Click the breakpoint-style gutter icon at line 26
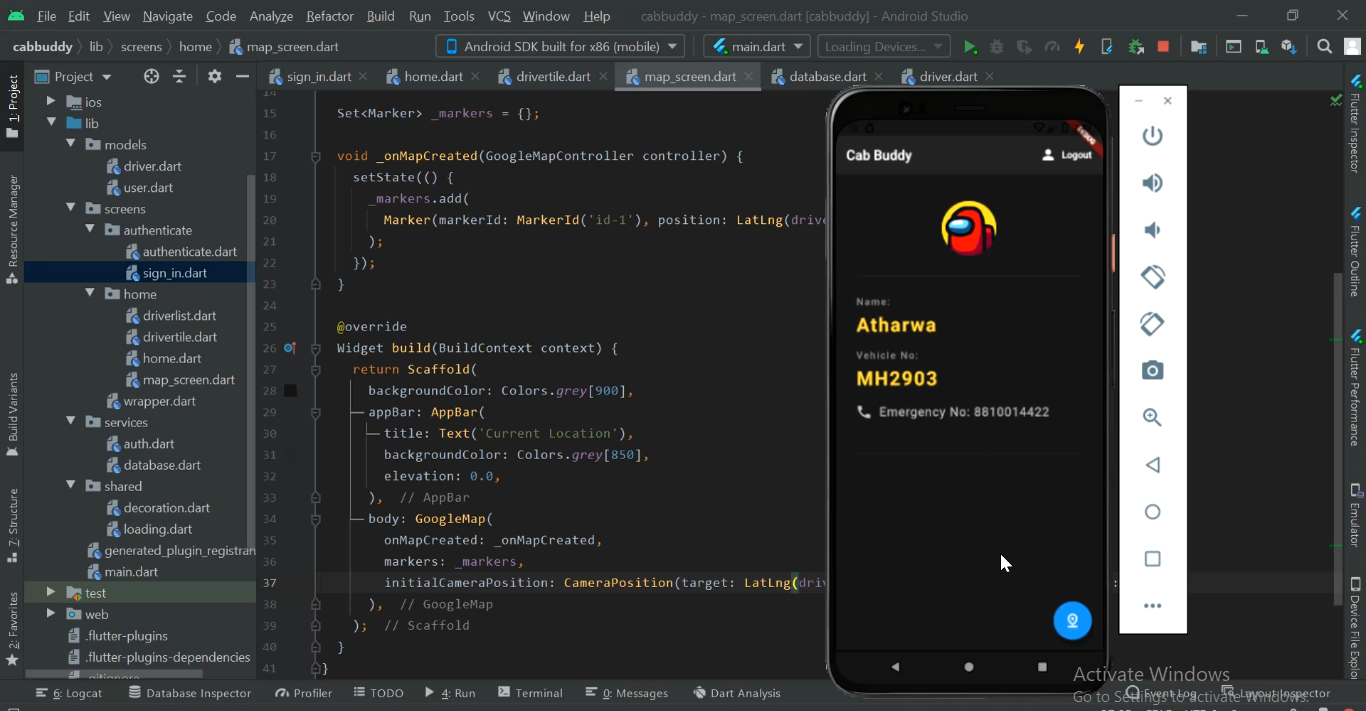1366x711 pixels. 290,348
